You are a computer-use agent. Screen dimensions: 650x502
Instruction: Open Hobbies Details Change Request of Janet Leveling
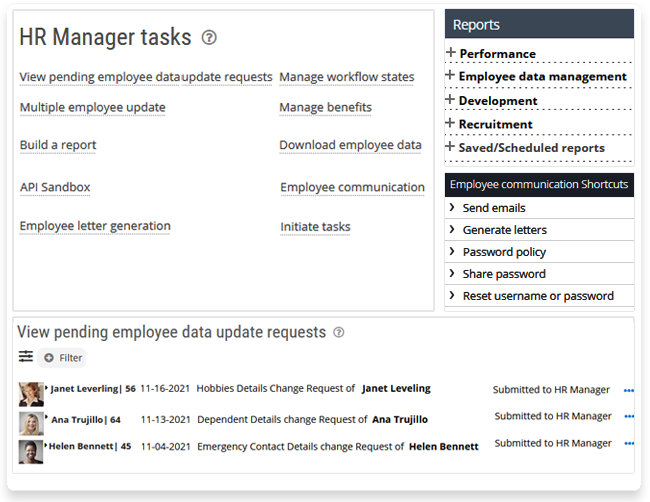coord(313,388)
